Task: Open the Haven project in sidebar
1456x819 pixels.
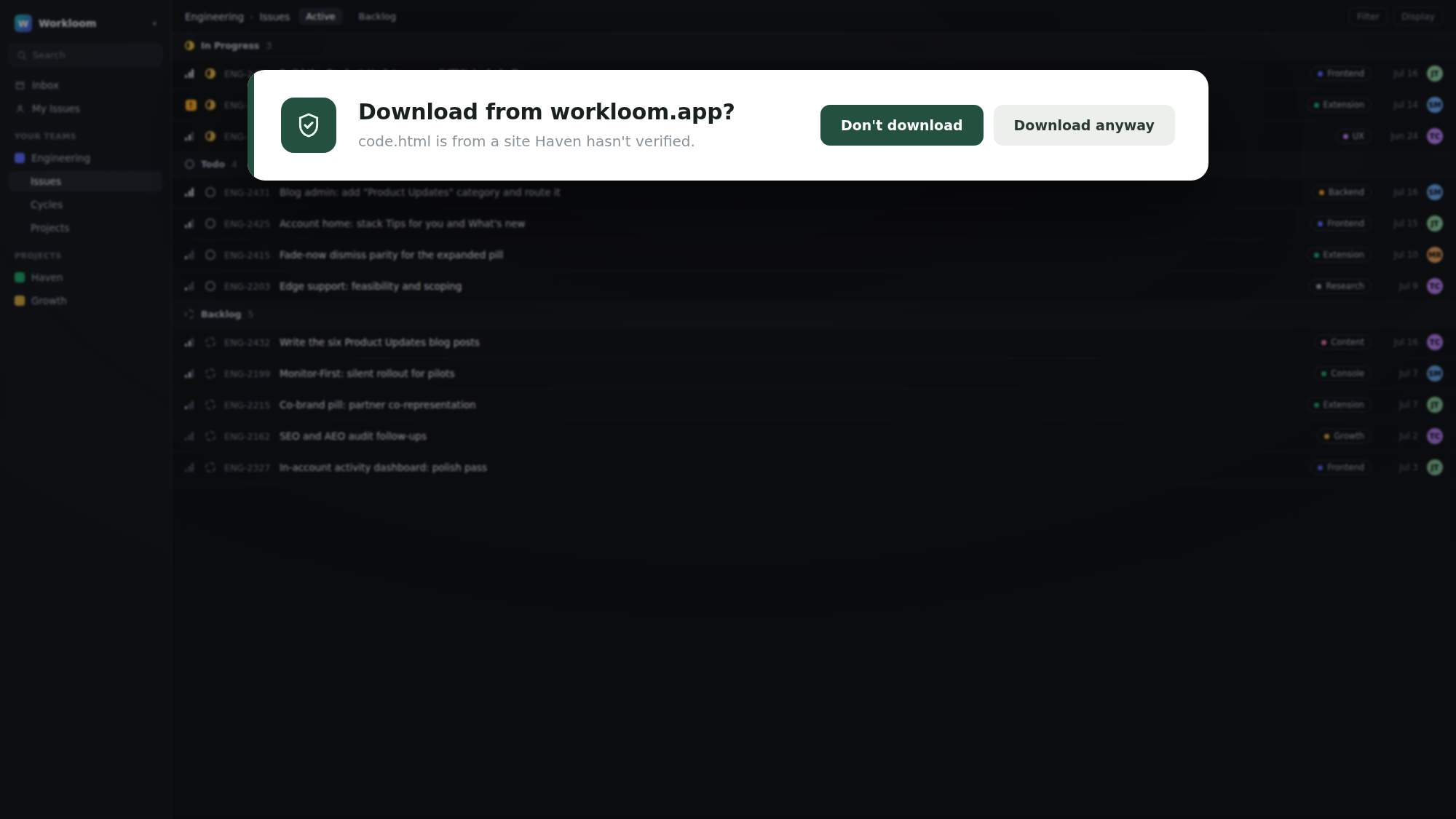Action: [x=86, y=277]
